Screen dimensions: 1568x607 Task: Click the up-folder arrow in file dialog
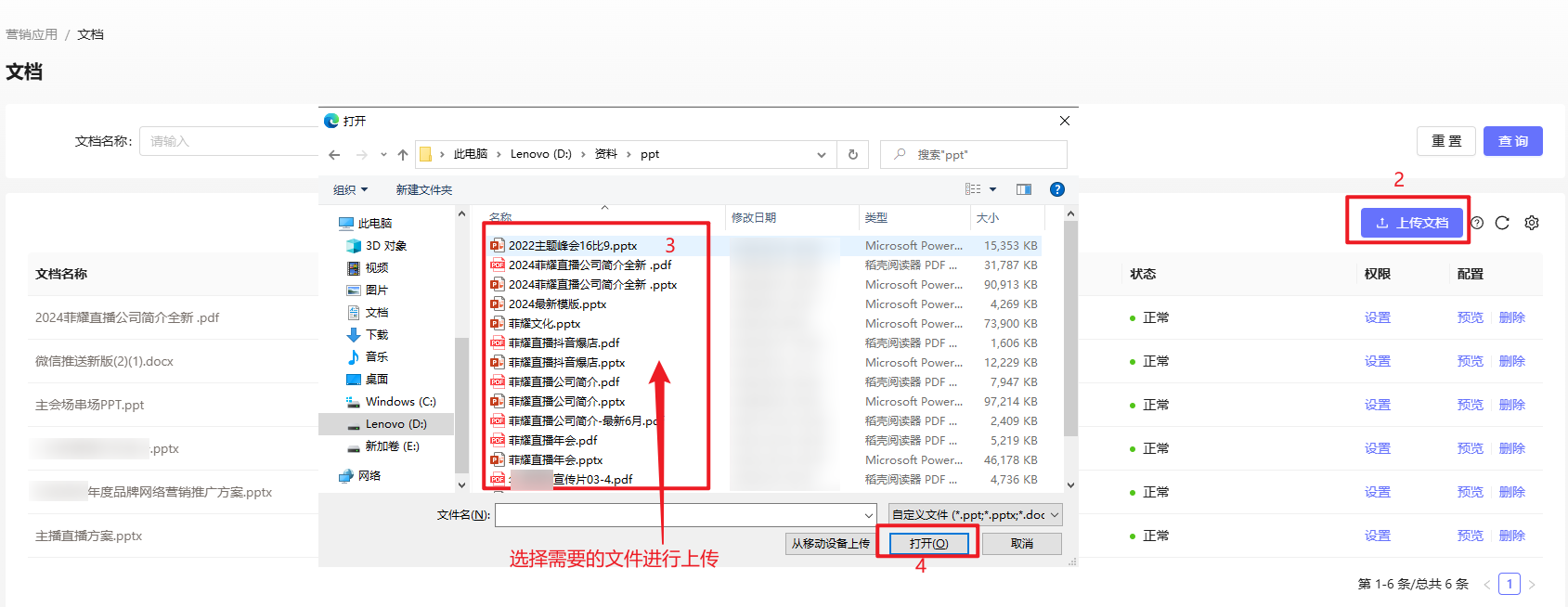pos(402,155)
